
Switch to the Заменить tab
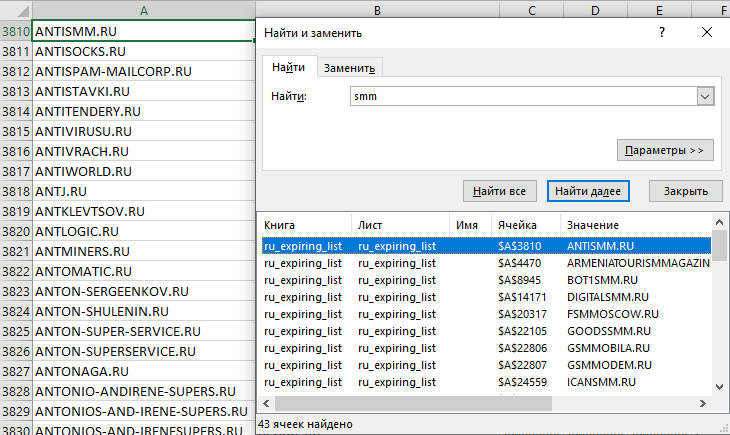[349, 68]
